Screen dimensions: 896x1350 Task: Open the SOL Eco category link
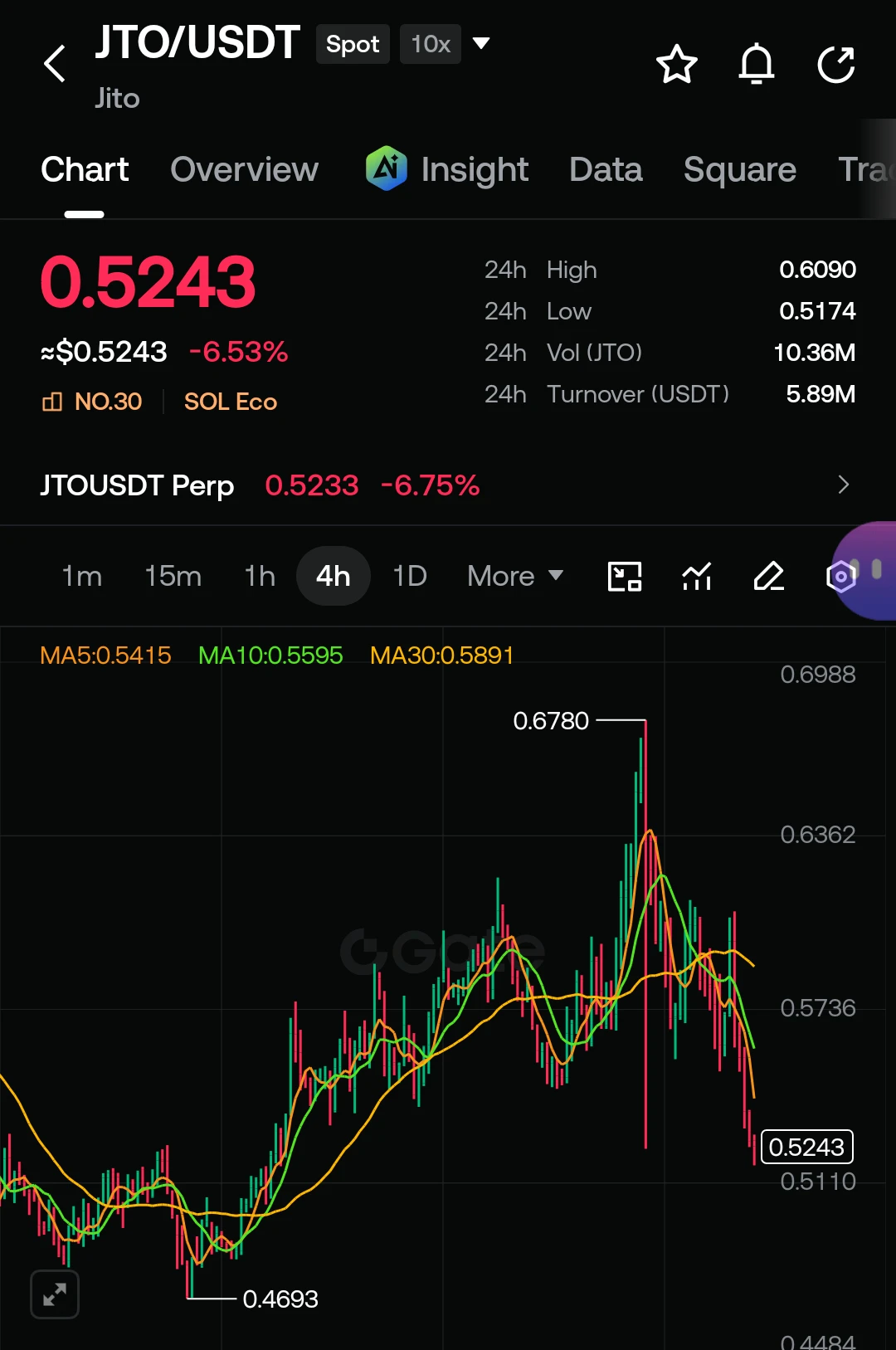tap(231, 402)
